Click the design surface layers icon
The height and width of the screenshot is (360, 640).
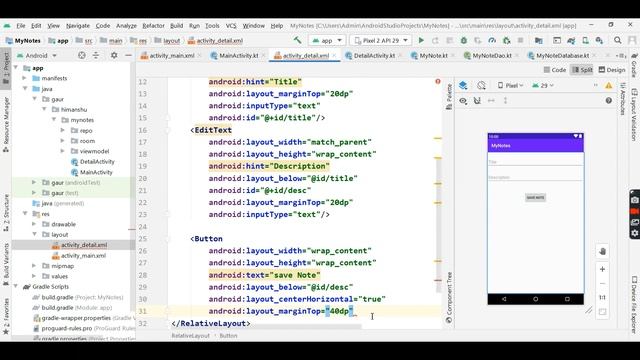463,85
